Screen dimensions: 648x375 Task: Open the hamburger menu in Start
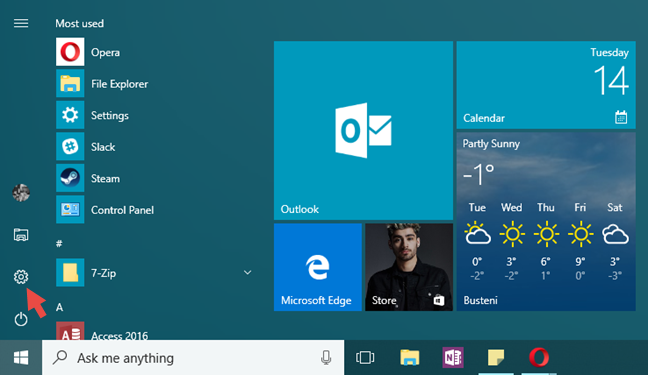[21, 24]
